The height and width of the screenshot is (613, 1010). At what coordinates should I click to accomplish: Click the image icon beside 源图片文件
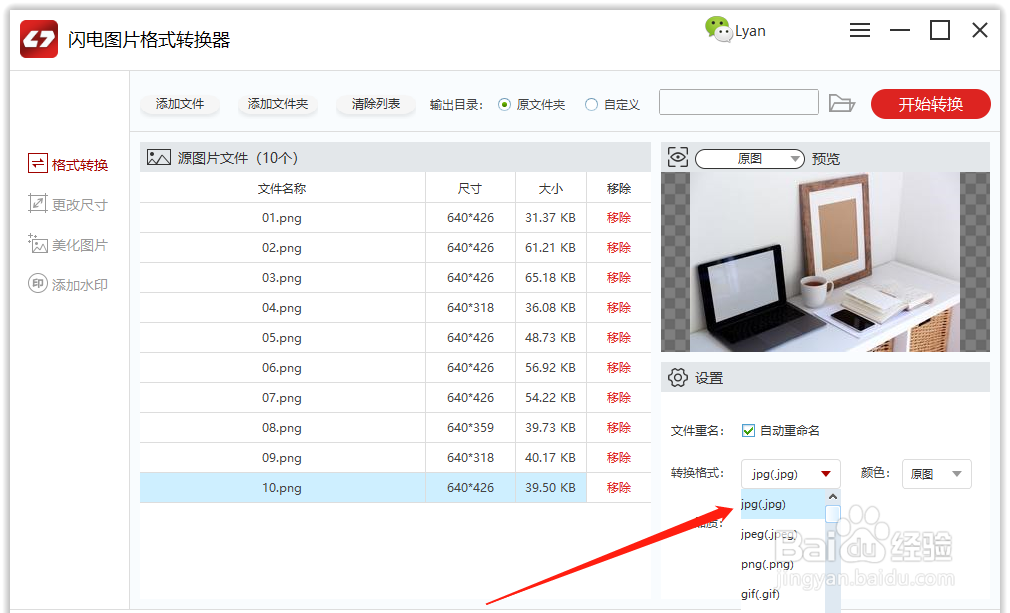point(157,157)
